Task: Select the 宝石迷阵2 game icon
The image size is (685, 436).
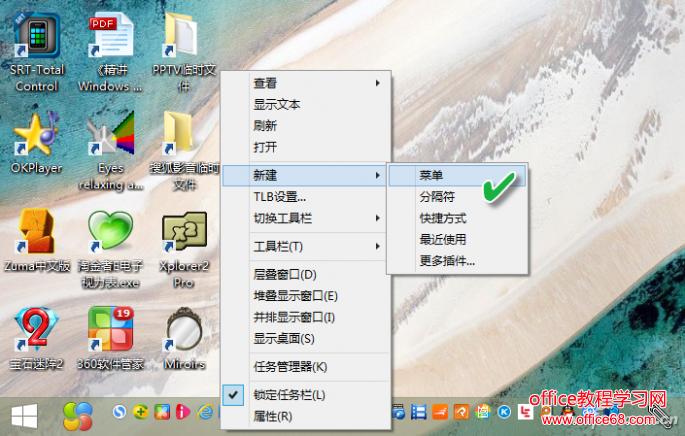Action: [x=37, y=329]
